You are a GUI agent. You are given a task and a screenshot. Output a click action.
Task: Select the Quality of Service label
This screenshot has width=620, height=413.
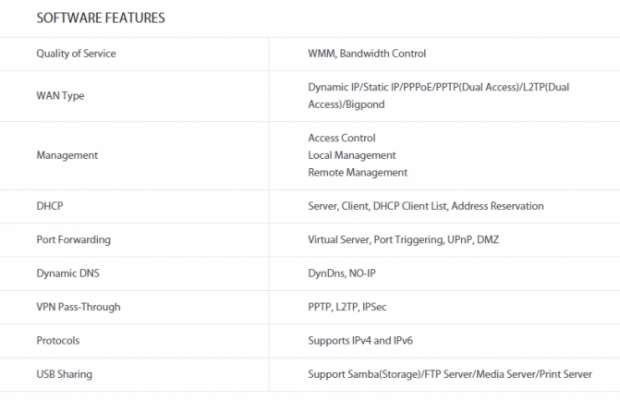point(76,54)
